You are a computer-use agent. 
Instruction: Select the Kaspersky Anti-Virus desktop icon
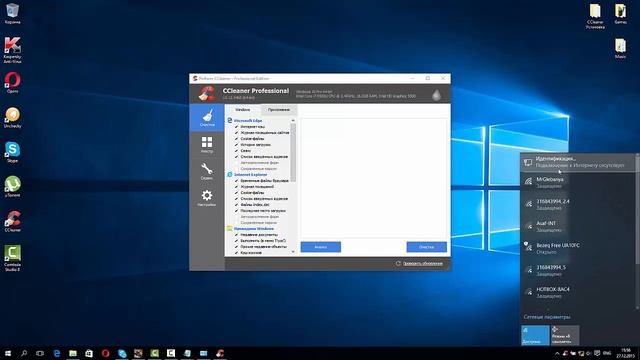click(12, 50)
